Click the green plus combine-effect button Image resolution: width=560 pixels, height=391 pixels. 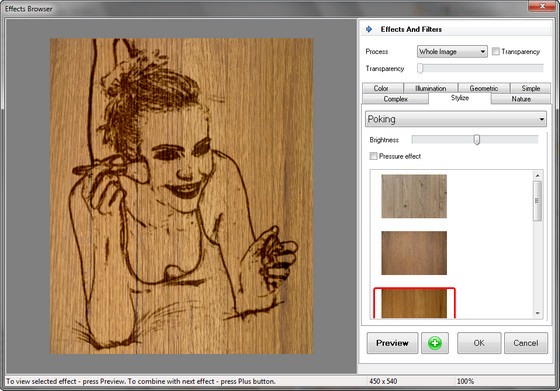[435, 343]
